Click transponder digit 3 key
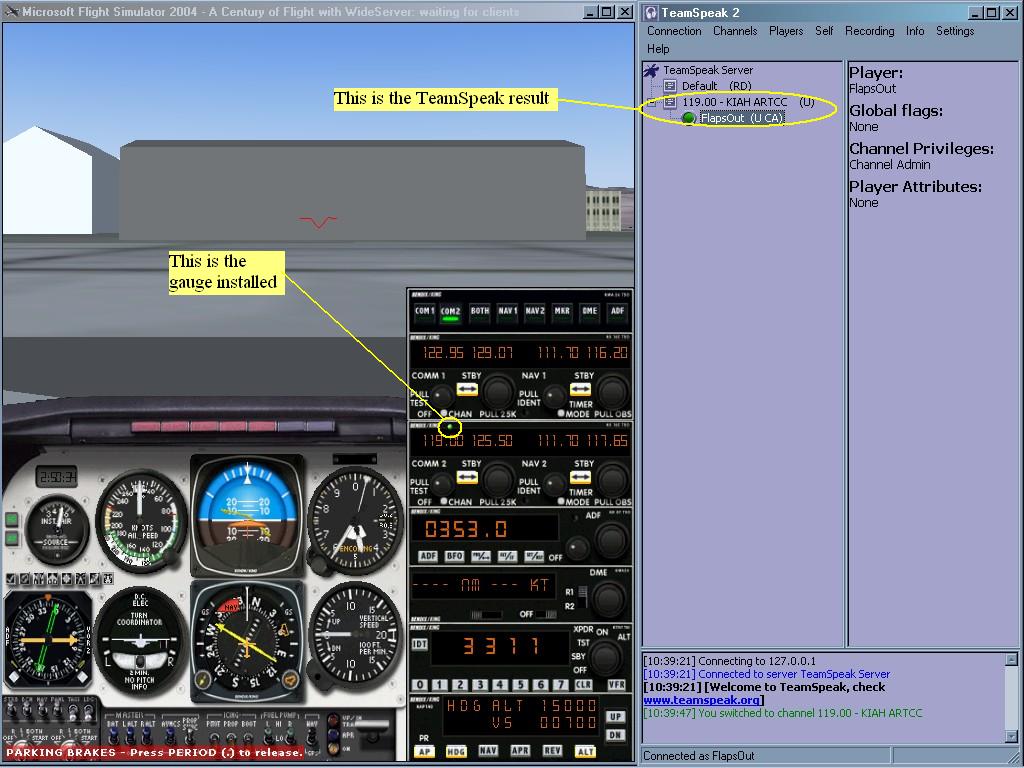Viewport: 1024px width, 768px height. pyautogui.click(x=480, y=684)
